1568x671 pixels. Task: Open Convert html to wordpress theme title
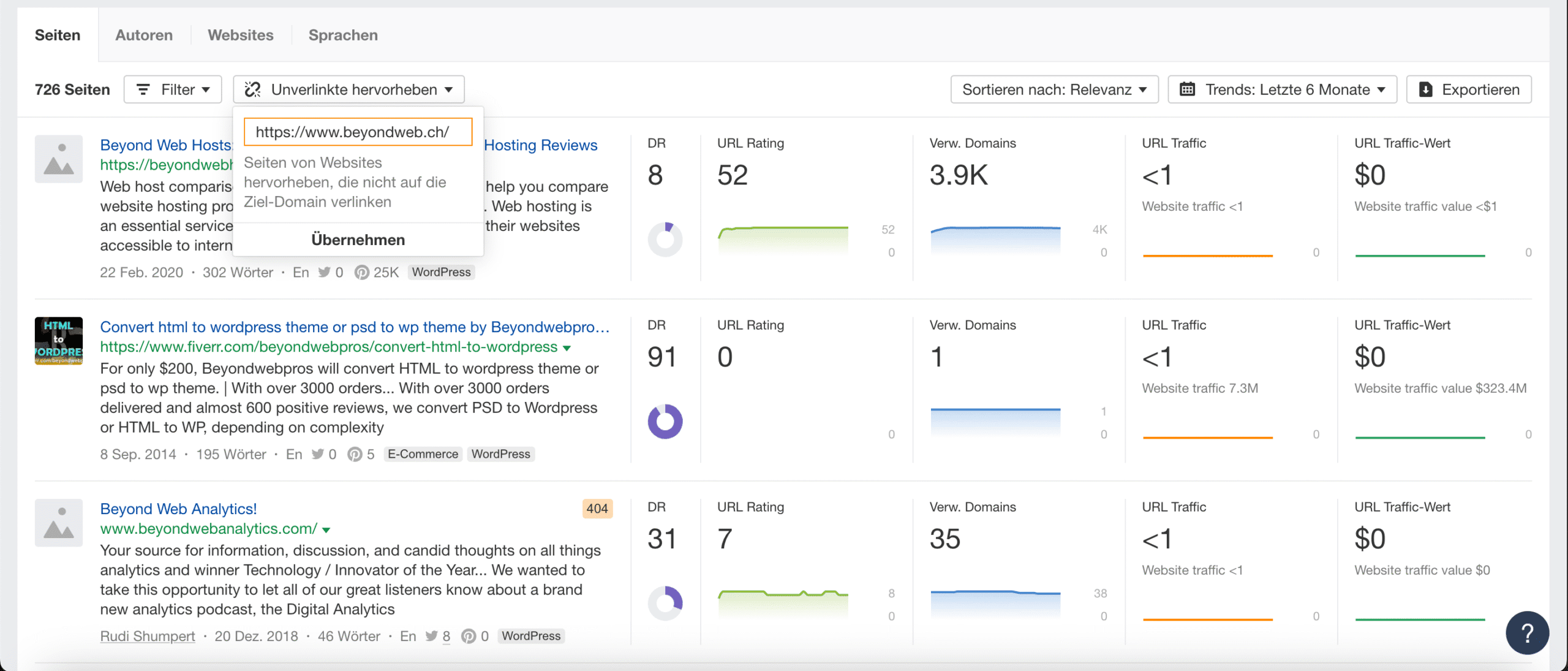[x=355, y=327]
